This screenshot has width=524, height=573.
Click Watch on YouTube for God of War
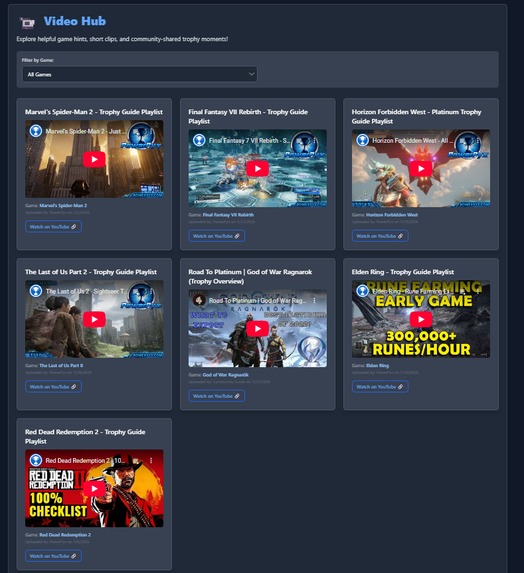pyautogui.click(x=217, y=396)
